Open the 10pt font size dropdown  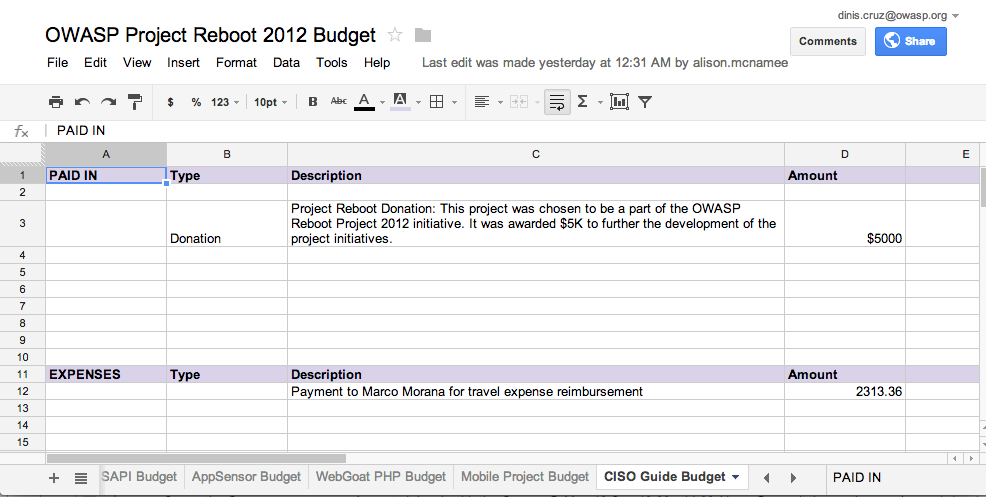point(271,102)
